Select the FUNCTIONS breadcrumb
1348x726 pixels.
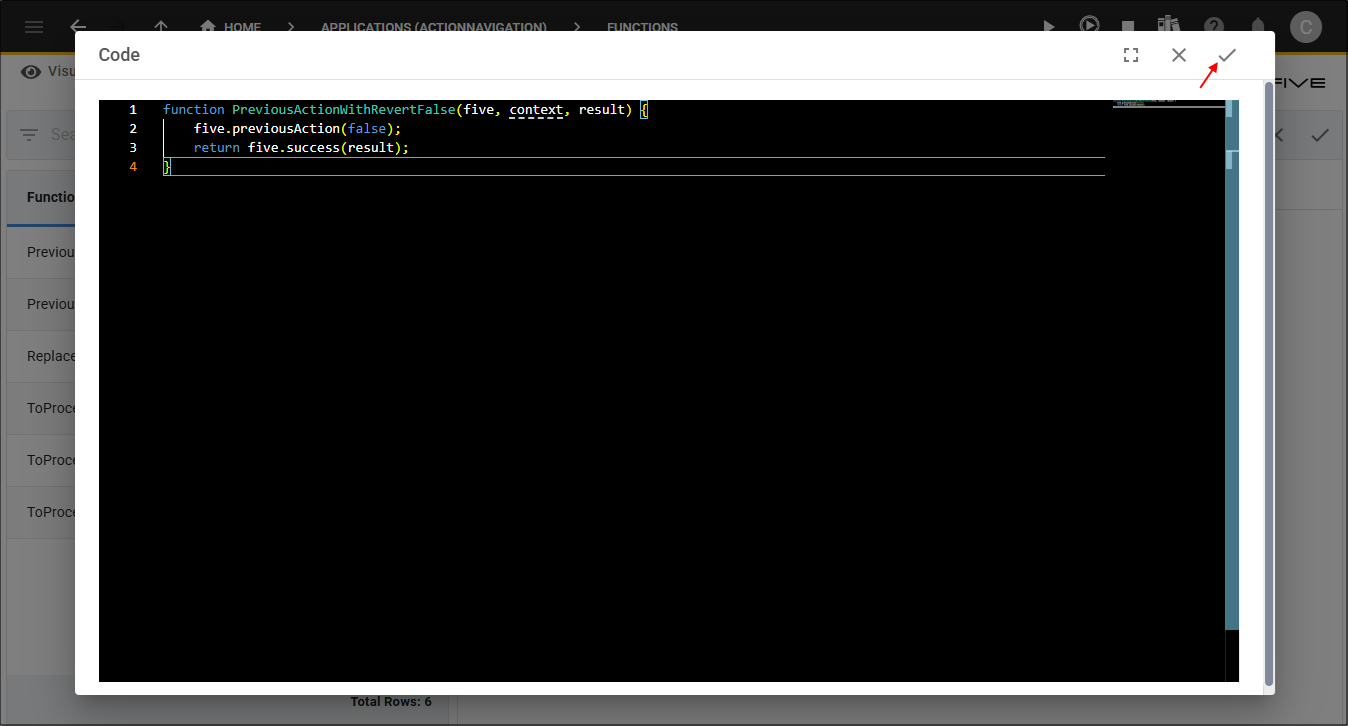[x=642, y=27]
